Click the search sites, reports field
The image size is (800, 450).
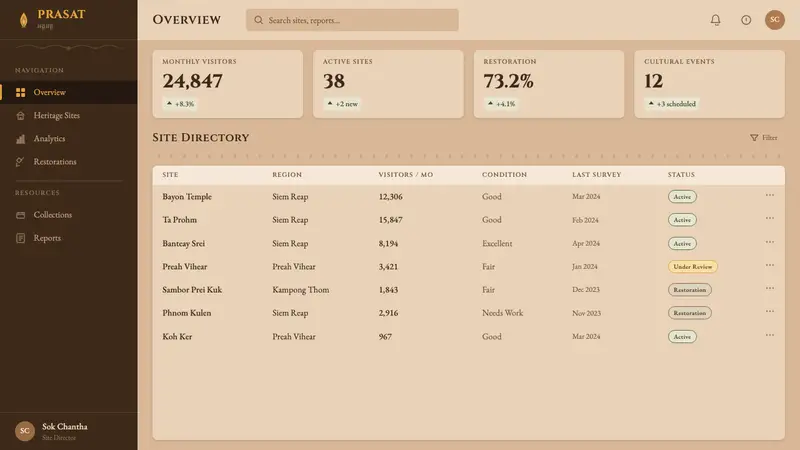click(352, 20)
